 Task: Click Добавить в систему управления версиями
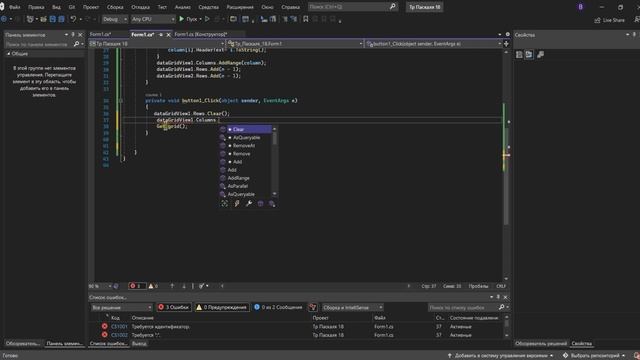(x=500, y=356)
